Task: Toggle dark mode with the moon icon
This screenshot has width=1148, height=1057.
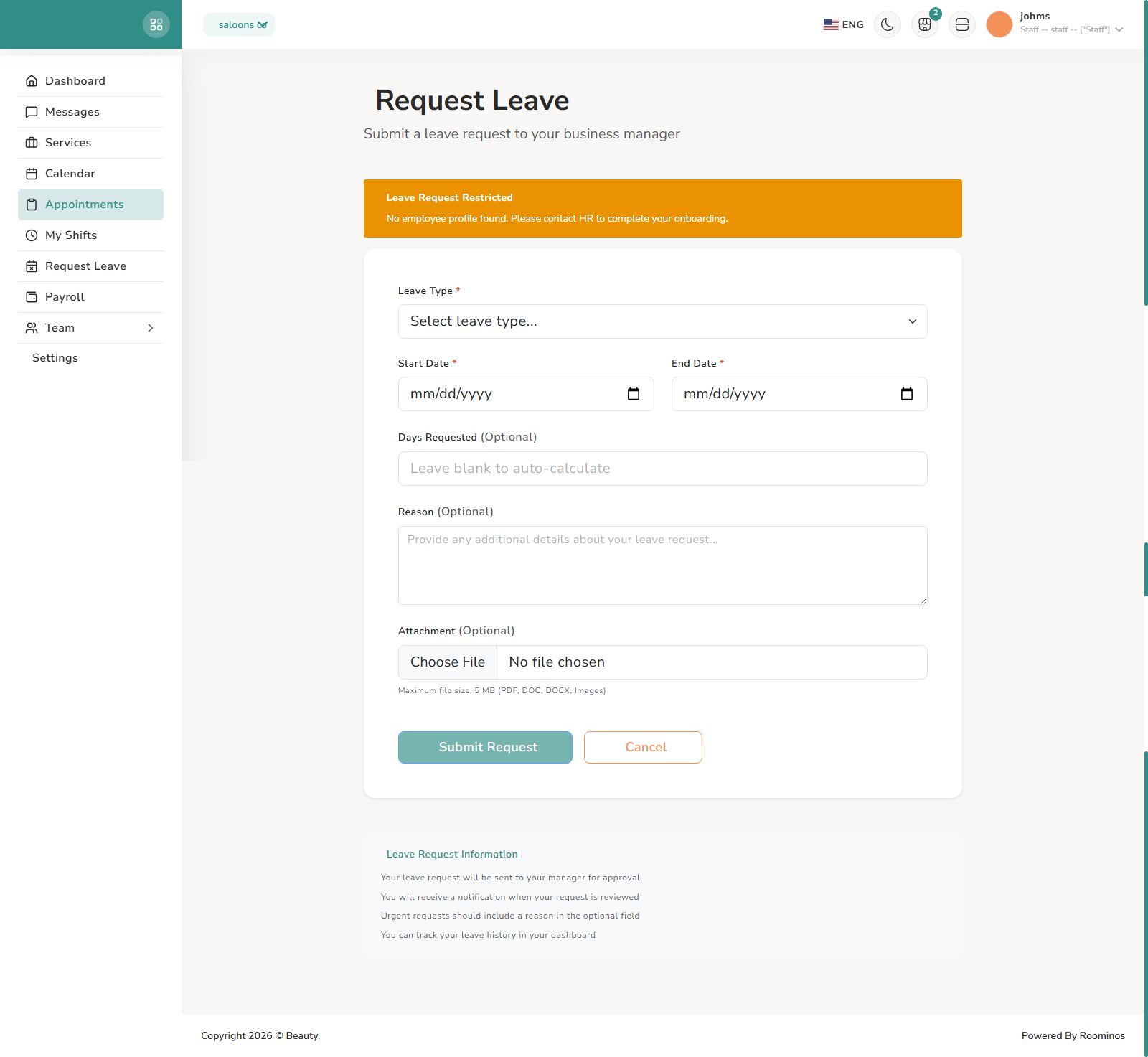Action: pos(887,24)
